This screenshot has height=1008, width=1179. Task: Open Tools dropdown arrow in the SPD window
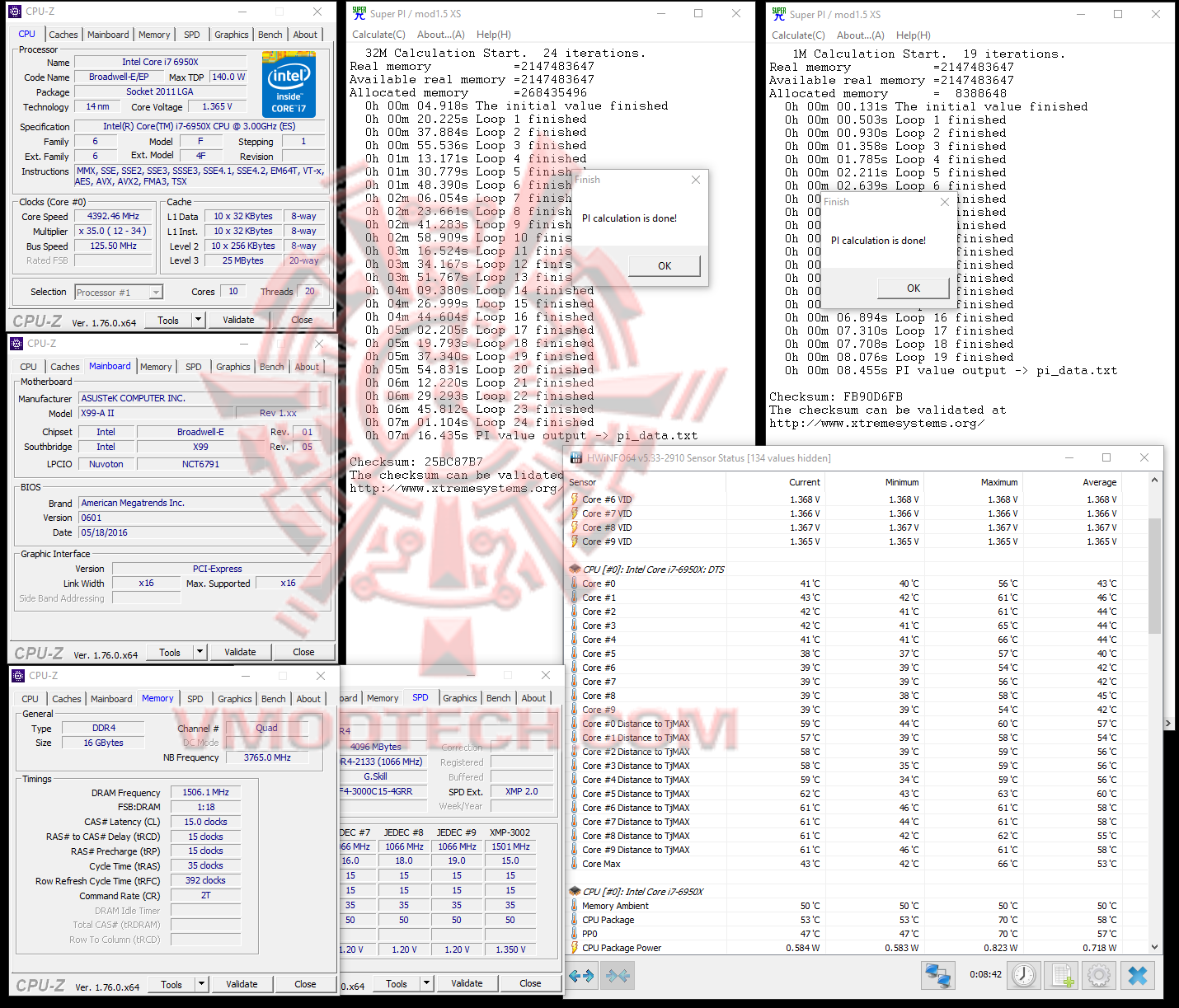coord(426,983)
